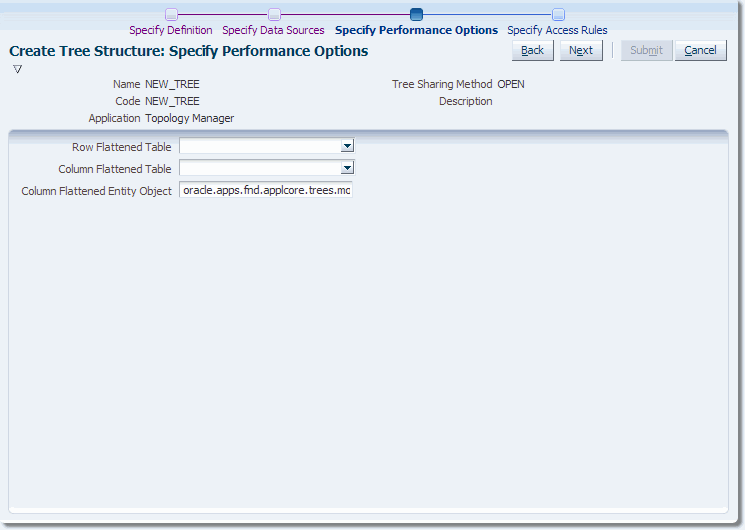This screenshot has width=745, height=530.
Task: Open the Row Flattened Table dropdown arrow
Action: 347,146
